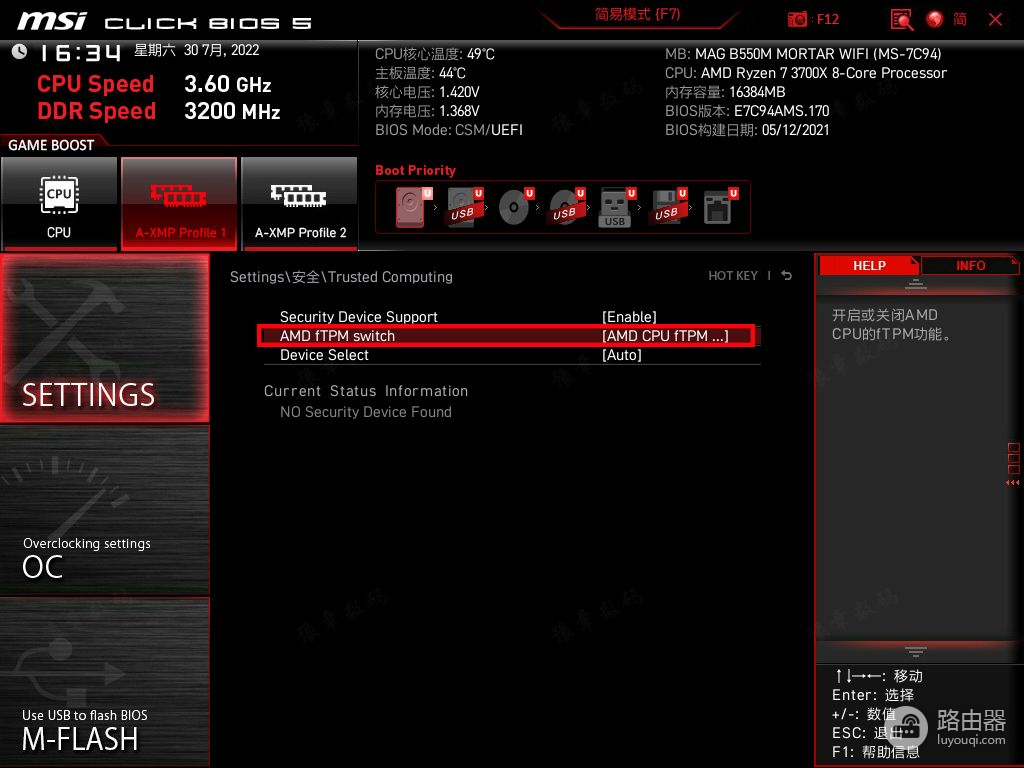Switch to the HELP tab
The width and height of the screenshot is (1024, 768).
pos(868,265)
